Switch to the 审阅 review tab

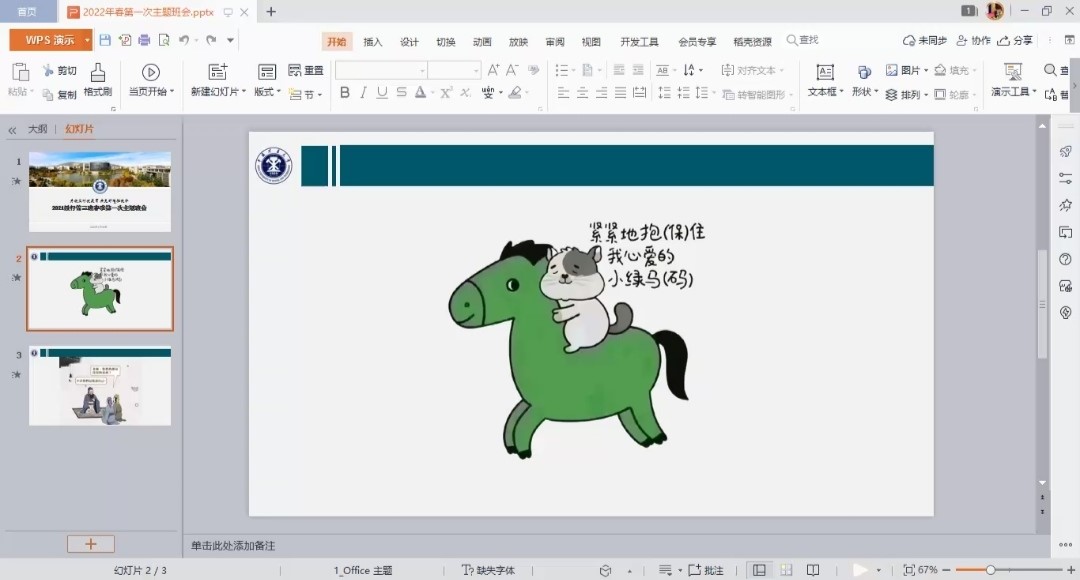[554, 41]
